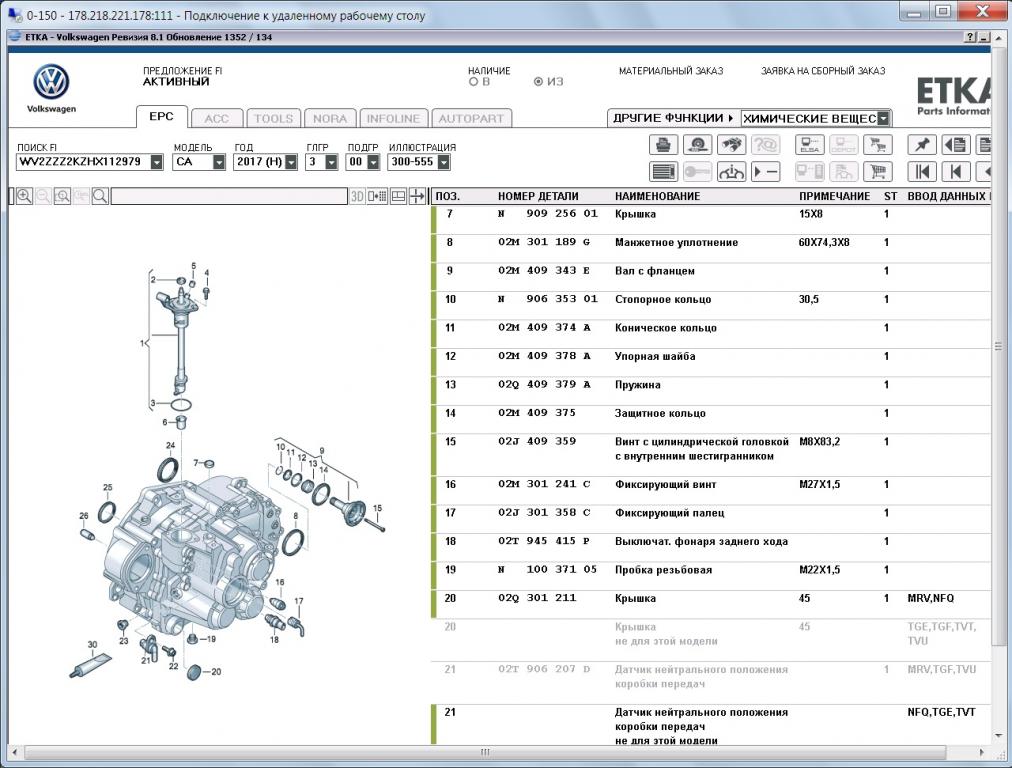This screenshot has width=1012, height=768.
Task: Open the ГОД 2017 (H) dropdown
Action: tap(291, 162)
